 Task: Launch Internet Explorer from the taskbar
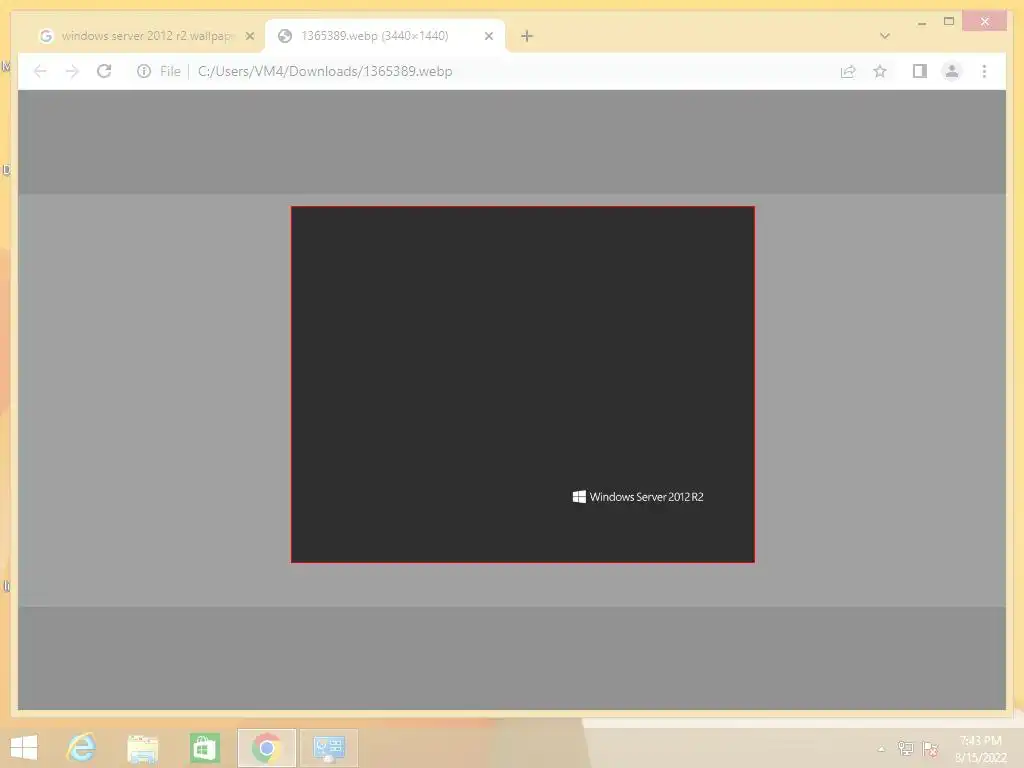tap(82, 747)
